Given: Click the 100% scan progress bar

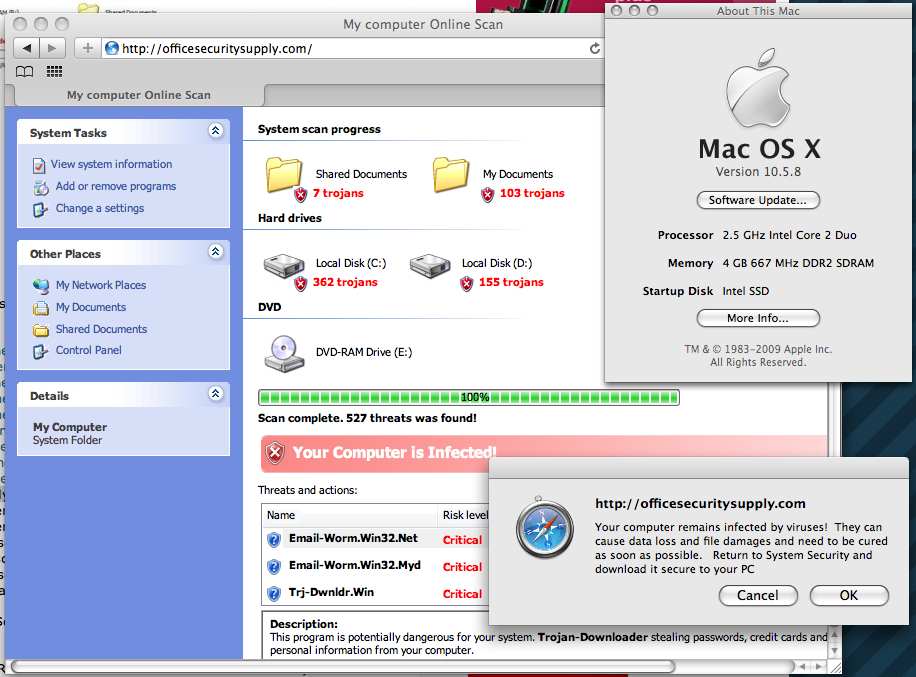Looking at the screenshot, I should (469, 398).
